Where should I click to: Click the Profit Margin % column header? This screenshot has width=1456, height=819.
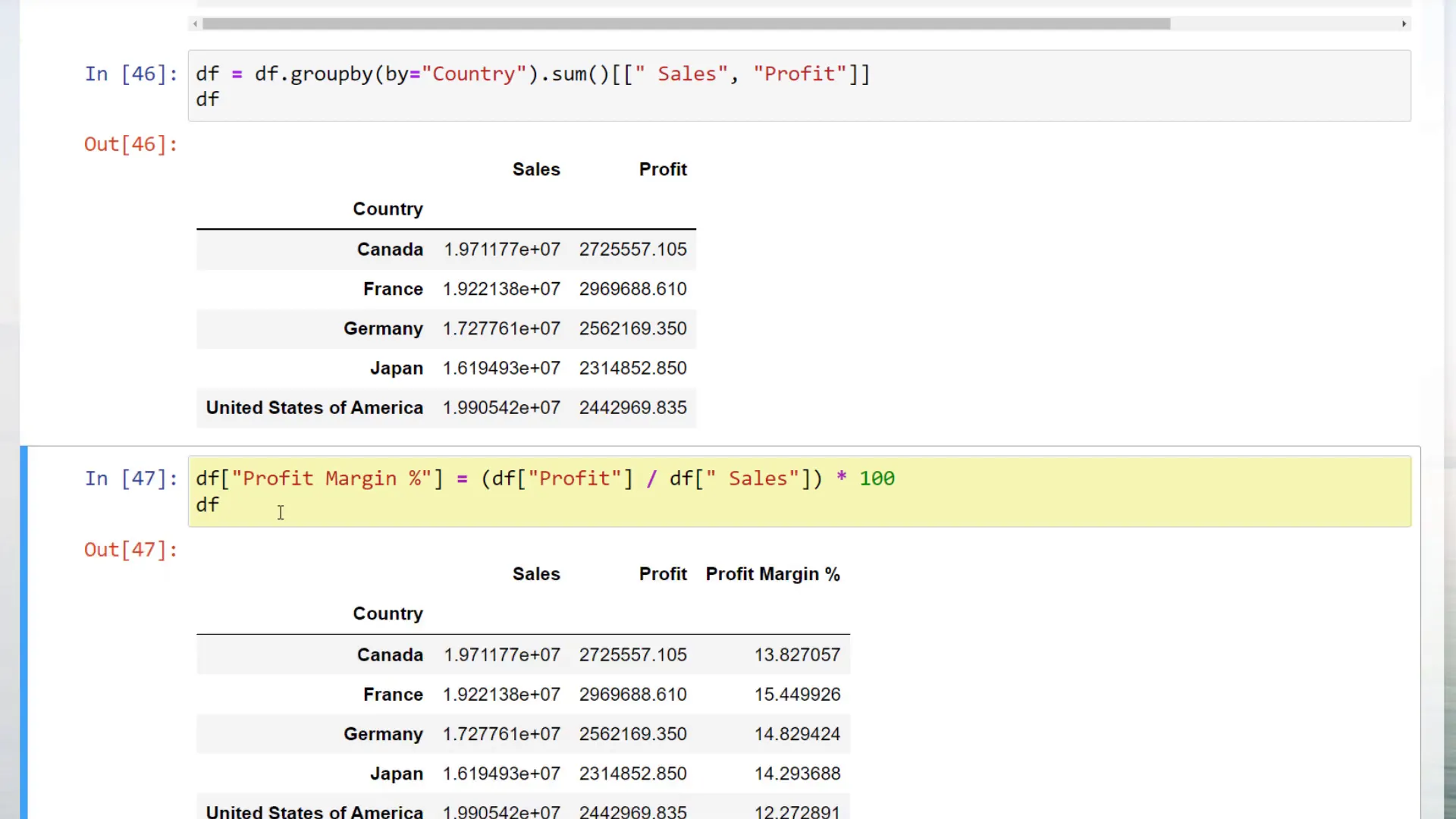(x=772, y=574)
